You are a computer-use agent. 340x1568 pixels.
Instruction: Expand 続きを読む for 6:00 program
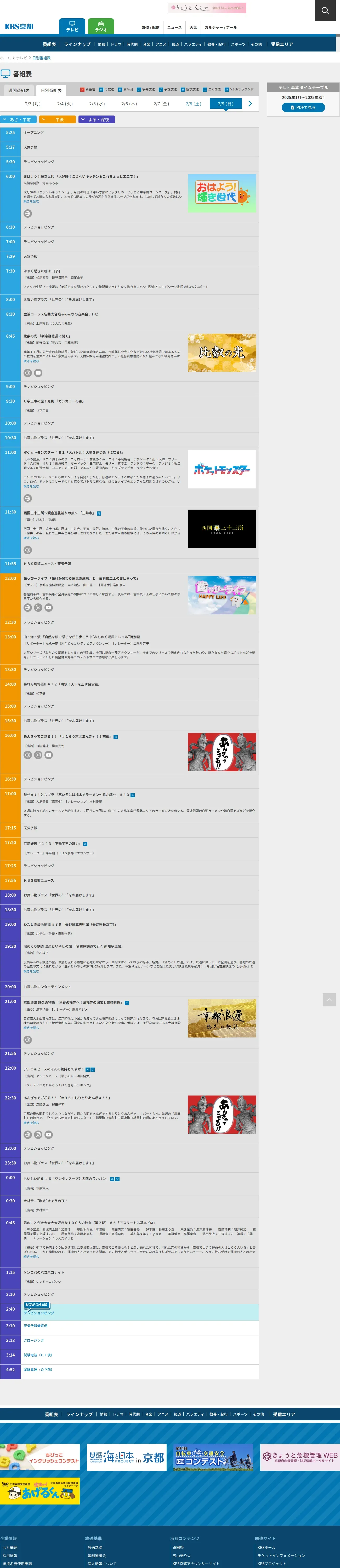pos(31,201)
